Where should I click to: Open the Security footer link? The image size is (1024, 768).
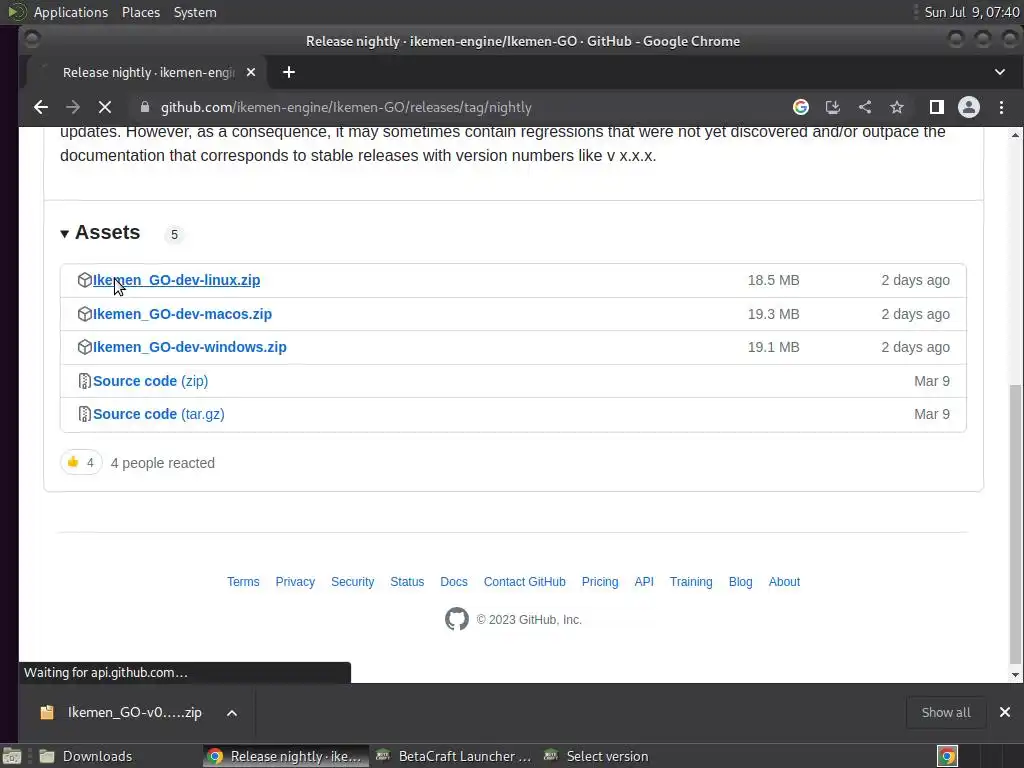pyautogui.click(x=353, y=582)
